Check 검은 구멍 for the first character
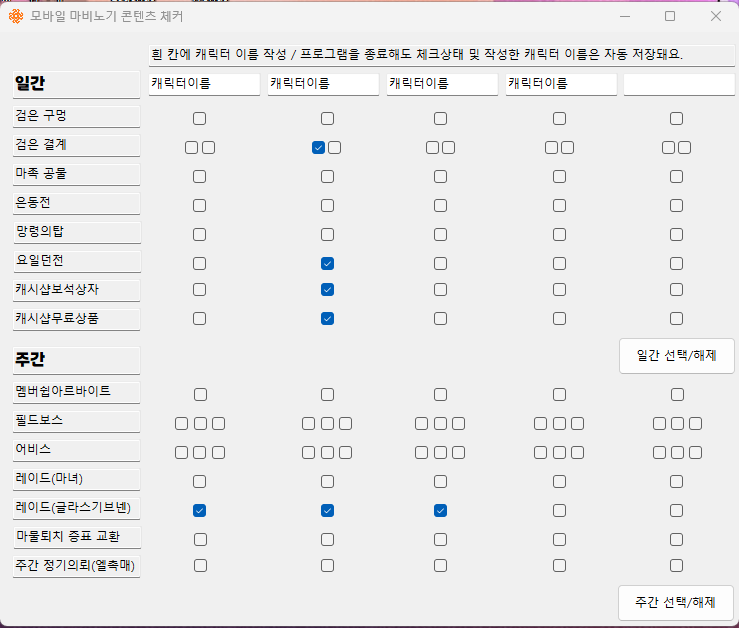This screenshot has width=739, height=628. 199,118
